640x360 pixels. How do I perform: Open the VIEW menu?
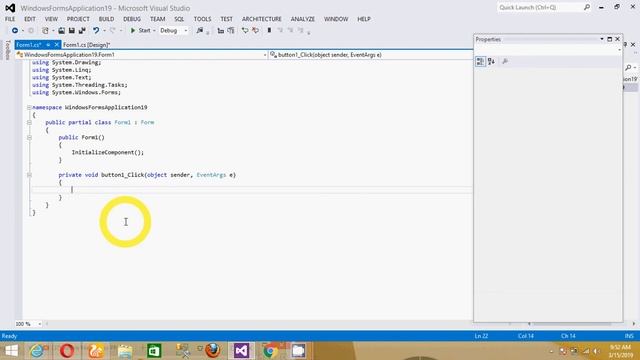[x=51, y=19]
